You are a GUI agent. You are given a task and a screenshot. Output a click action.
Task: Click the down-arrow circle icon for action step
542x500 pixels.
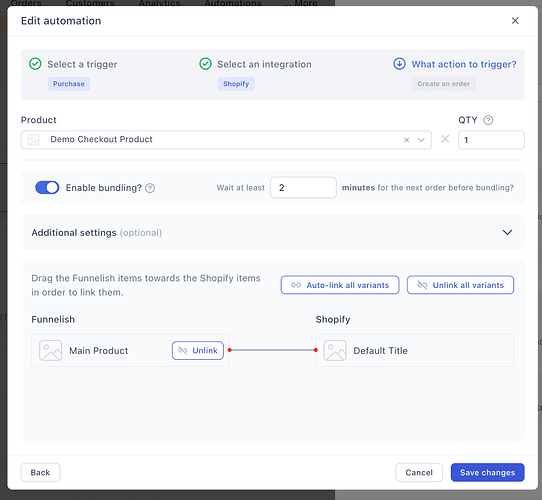tap(399, 64)
